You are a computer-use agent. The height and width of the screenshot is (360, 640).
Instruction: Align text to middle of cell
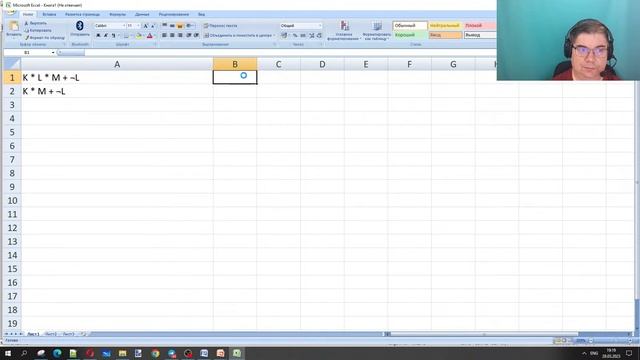(172, 26)
